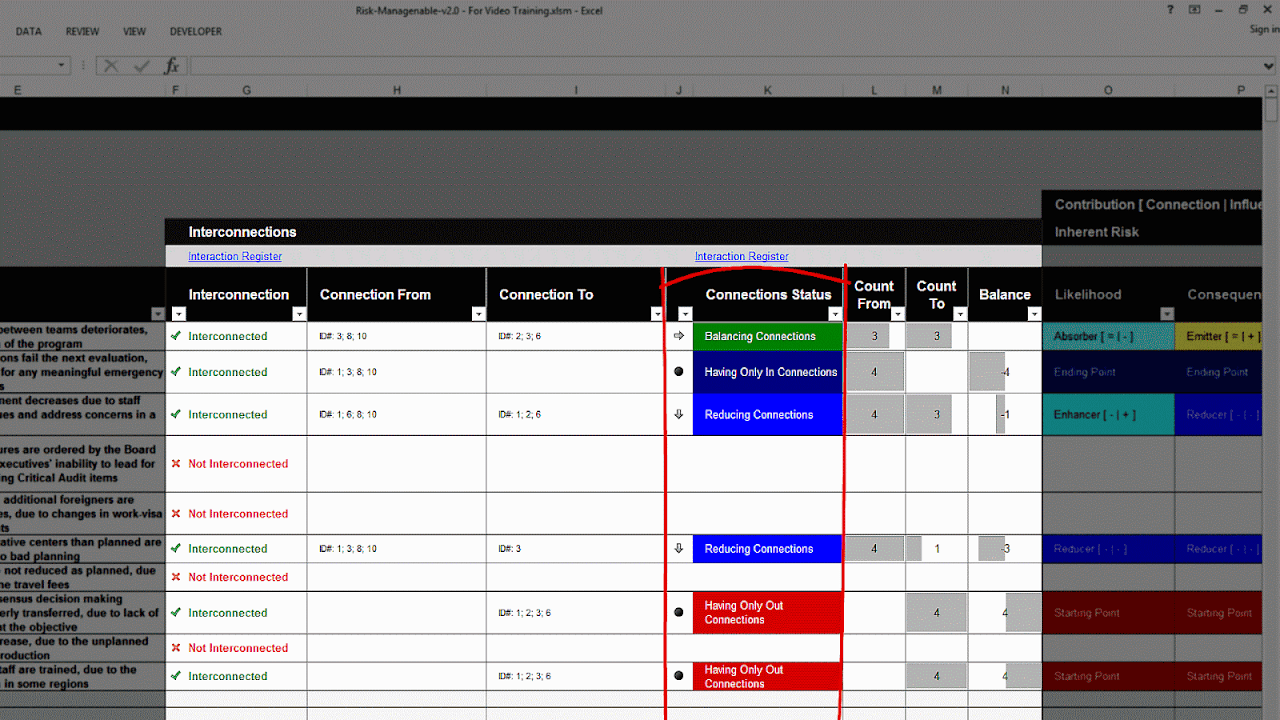Screen dimensions: 1280x720
Task: Open the Count From filter dropdown
Action: tap(897, 314)
